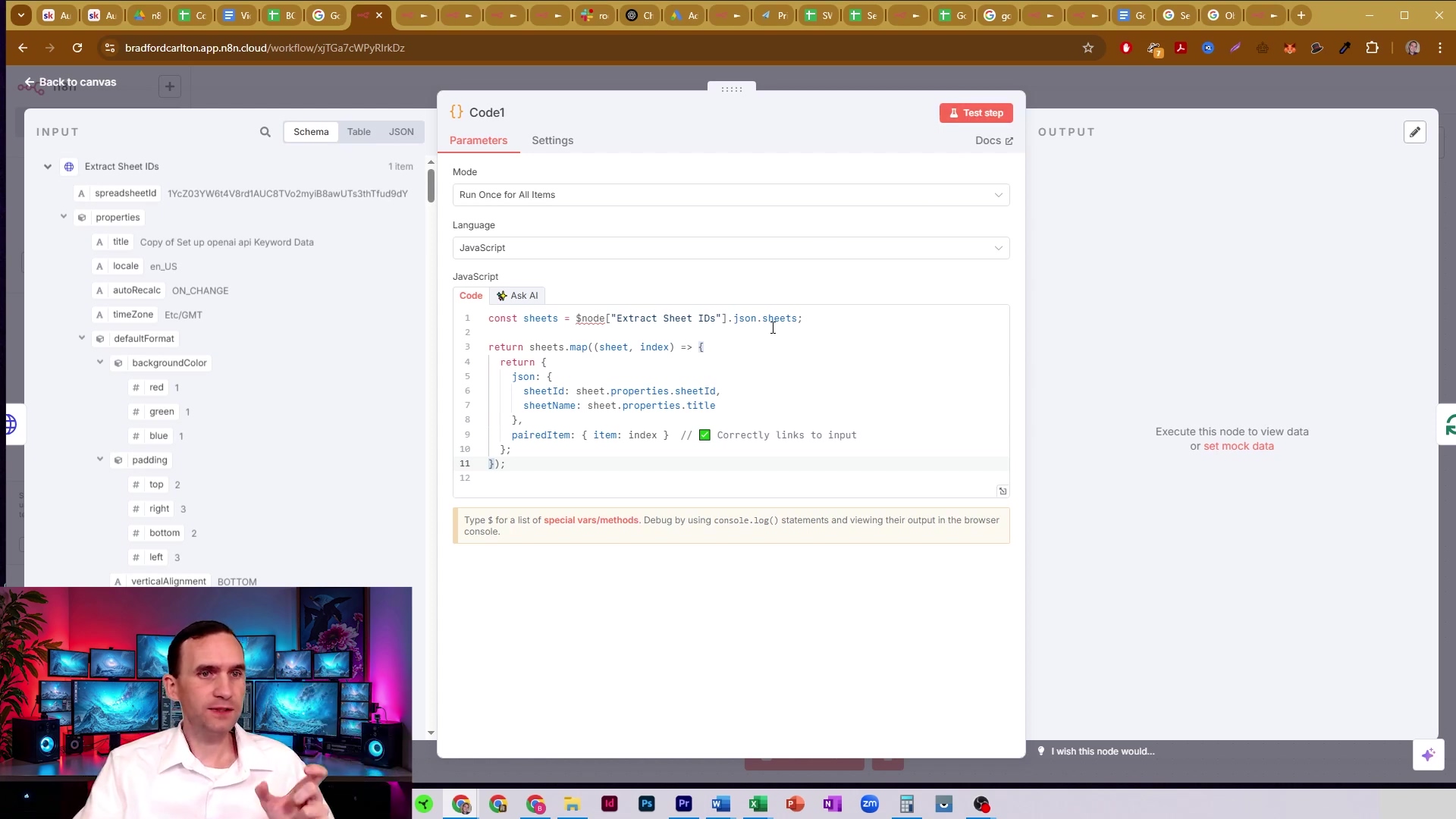Click the pencil edit output icon
Image resolution: width=1456 pixels, height=819 pixels.
point(1415,132)
